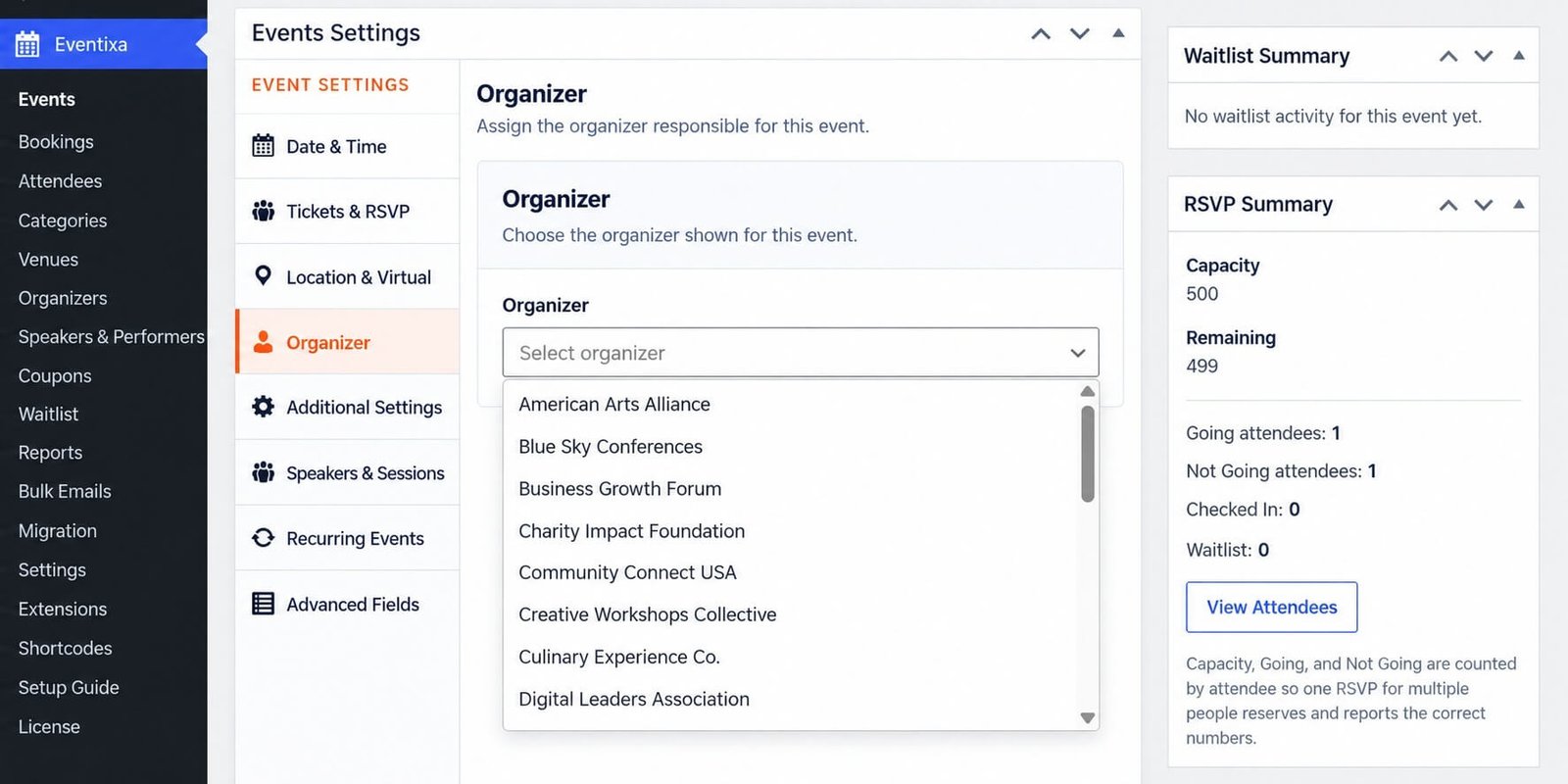Open Categories sidebar page
Screen dimensions: 1568x784
(x=63, y=220)
